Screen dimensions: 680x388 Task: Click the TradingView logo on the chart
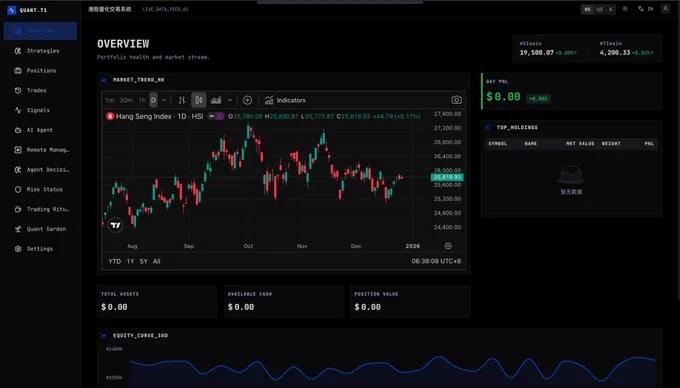point(115,225)
